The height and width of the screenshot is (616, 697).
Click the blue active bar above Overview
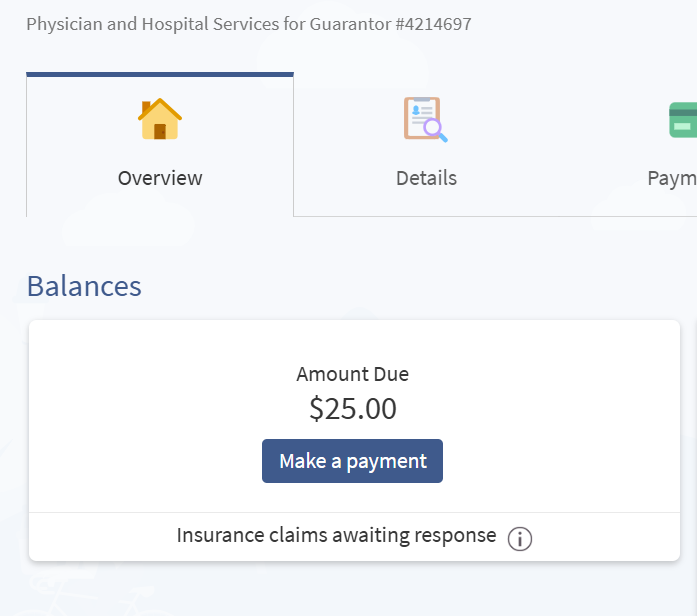[160, 74]
